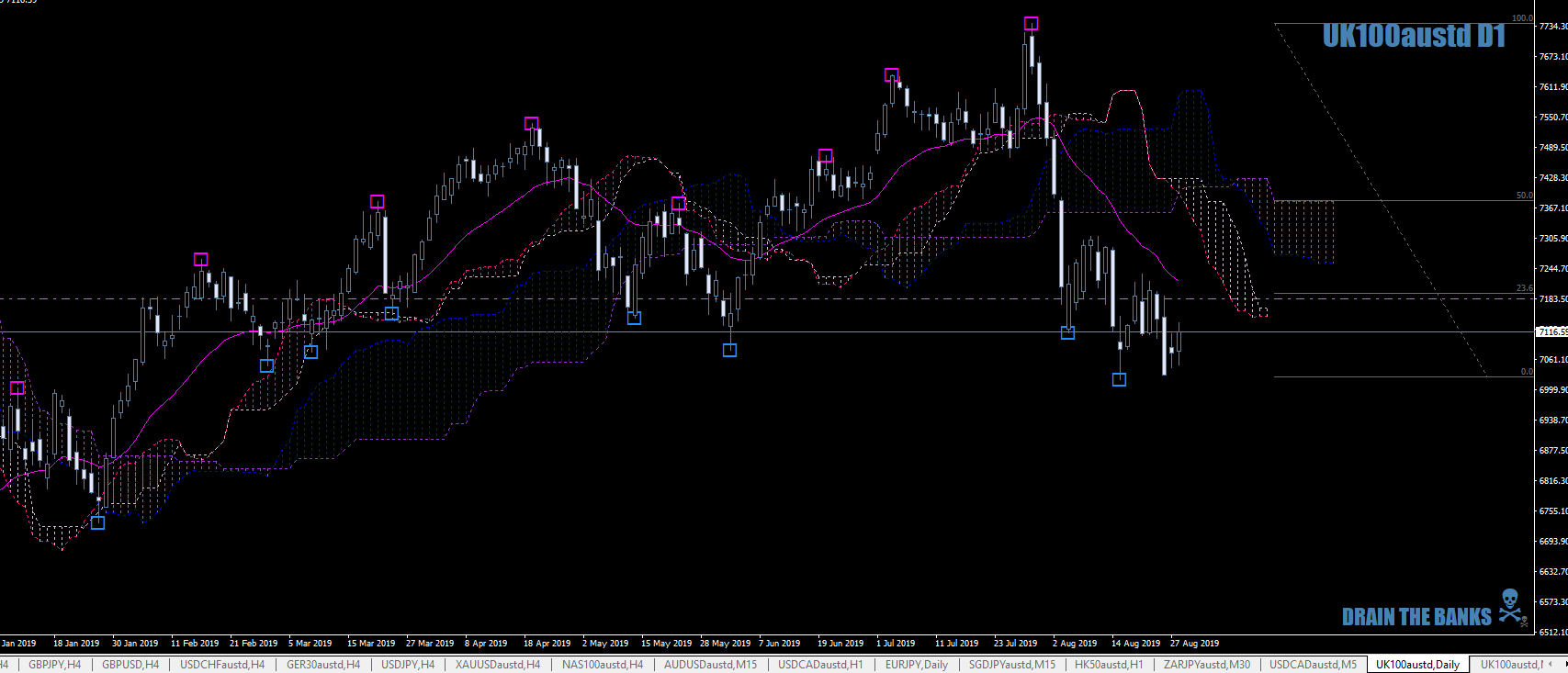
Task: Click the active UK100austd,Daily tab
Action: click(1417, 665)
